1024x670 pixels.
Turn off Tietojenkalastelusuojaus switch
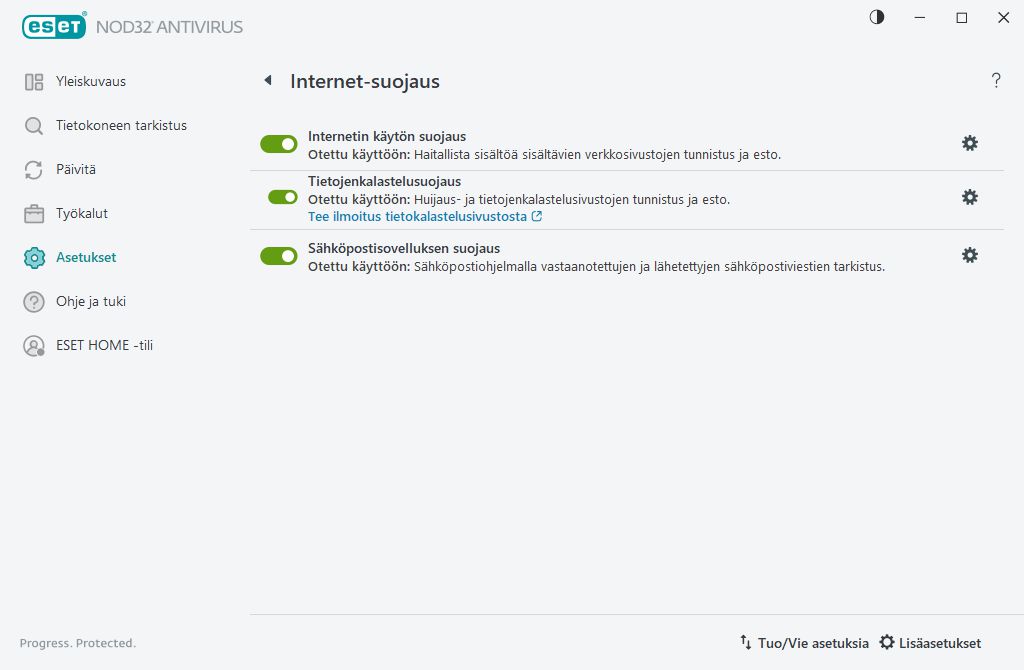pyautogui.click(x=283, y=197)
